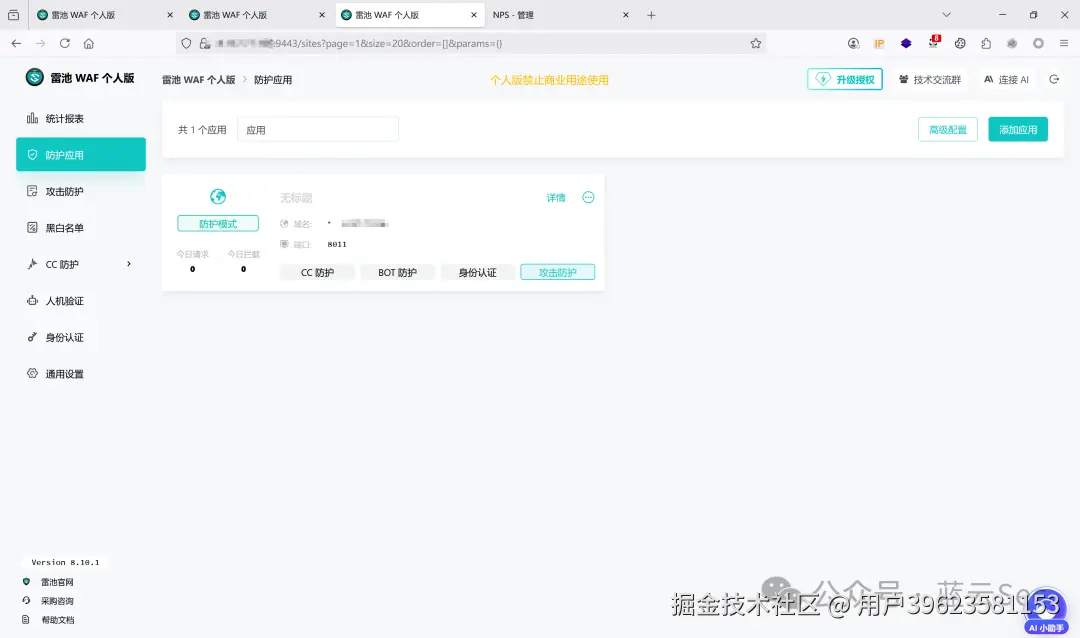Go to browser home page

click(89, 43)
